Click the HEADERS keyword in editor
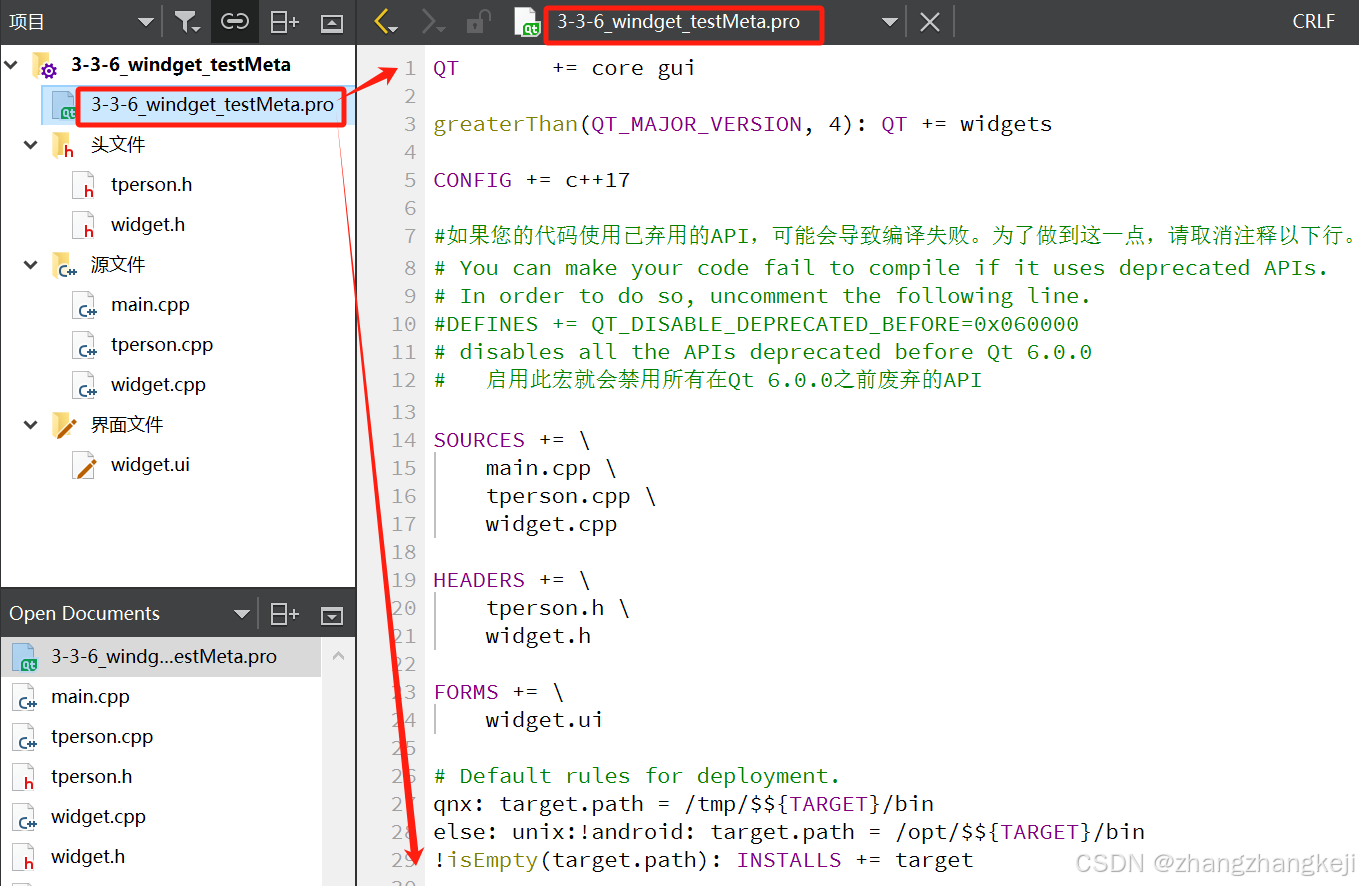Image resolution: width=1359 pixels, height=886 pixels. (x=479, y=580)
